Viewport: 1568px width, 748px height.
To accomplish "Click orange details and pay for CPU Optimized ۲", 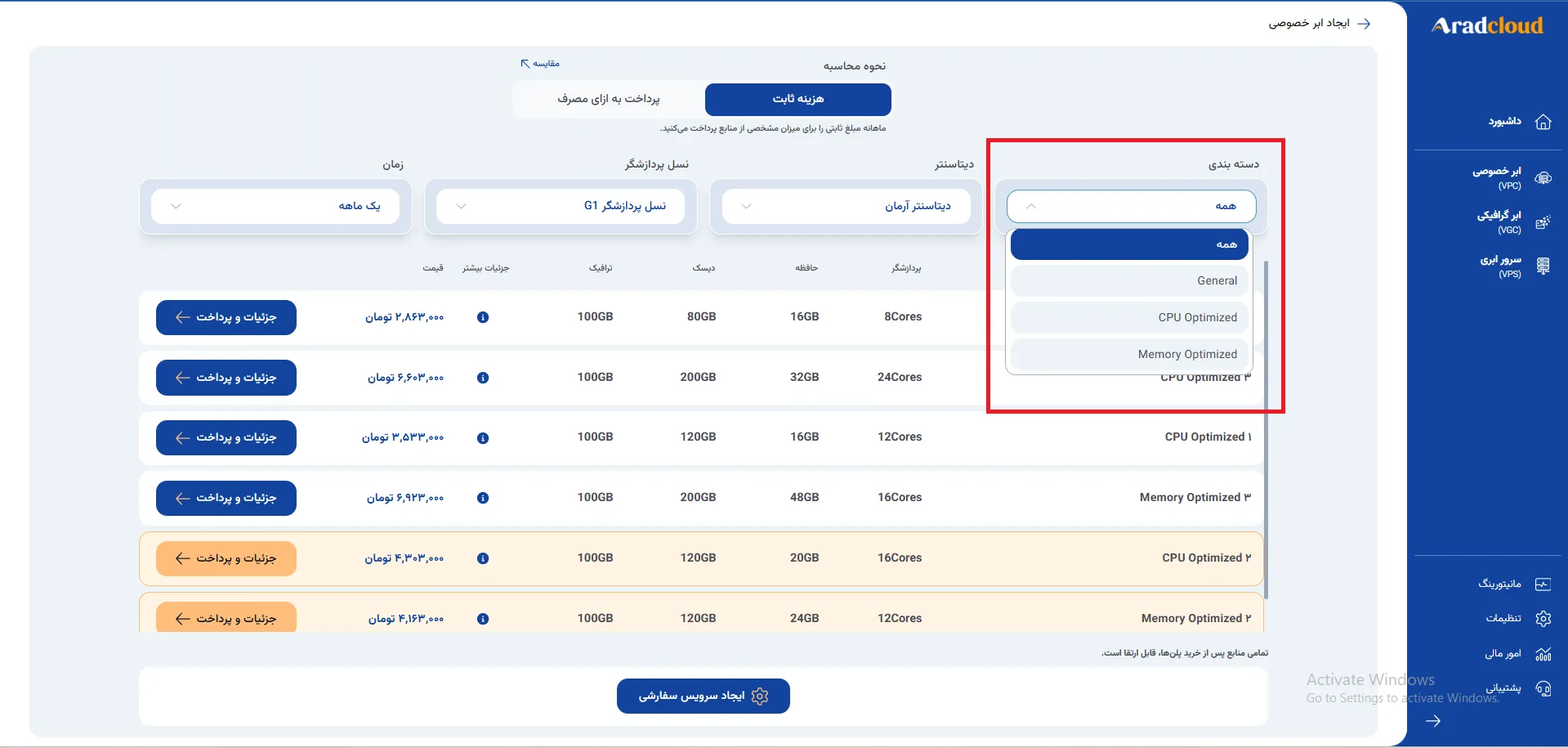I will click(226, 558).
